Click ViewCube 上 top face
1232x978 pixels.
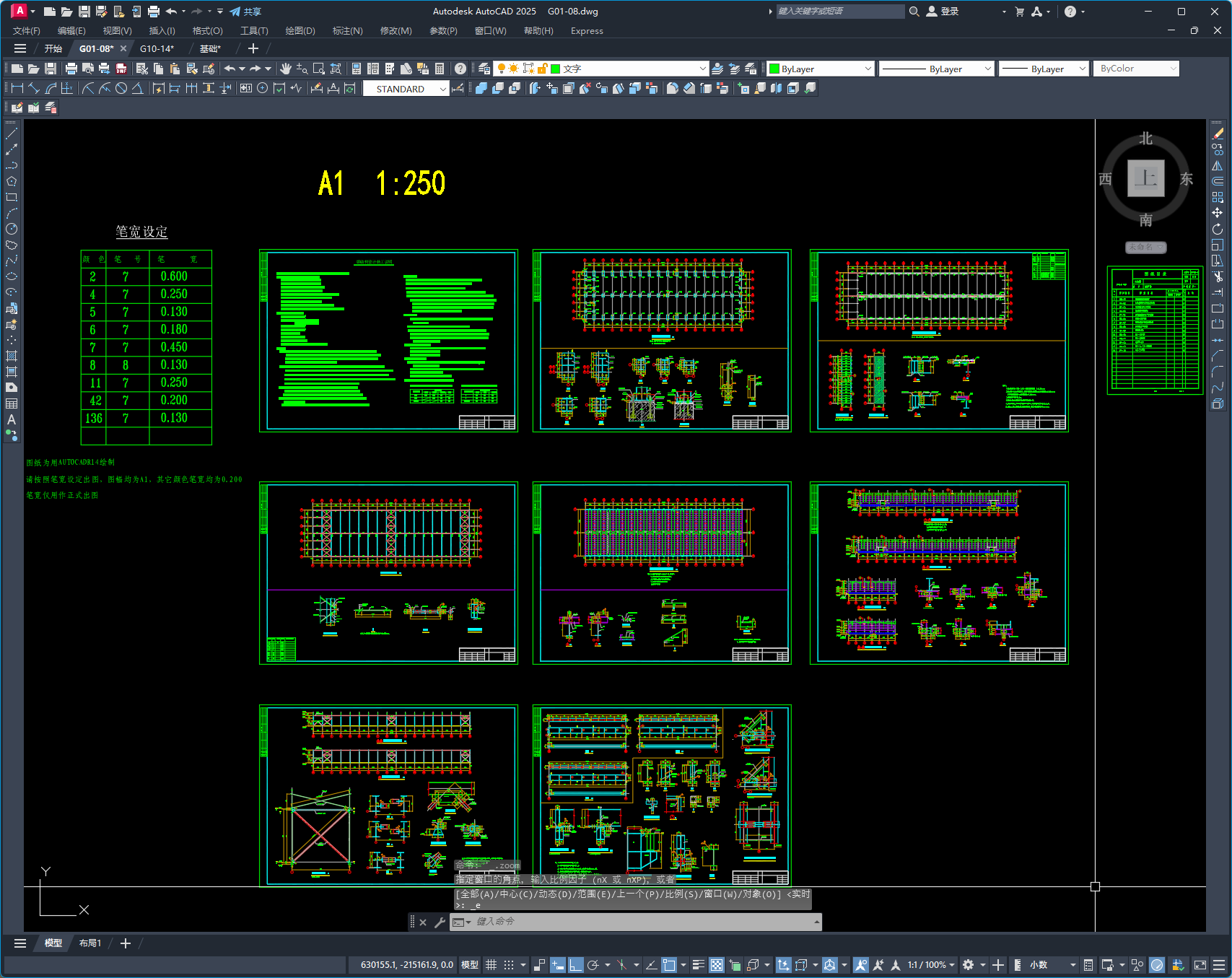coord(1146,178)
